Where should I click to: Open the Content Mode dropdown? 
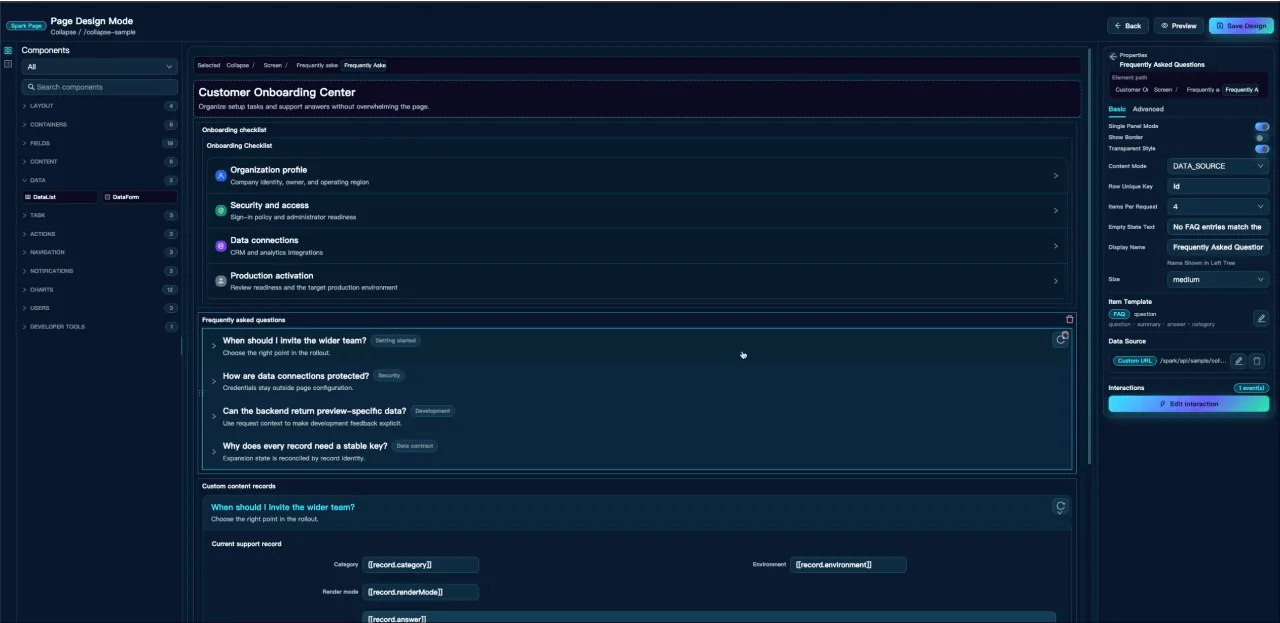click(1218, 166)
